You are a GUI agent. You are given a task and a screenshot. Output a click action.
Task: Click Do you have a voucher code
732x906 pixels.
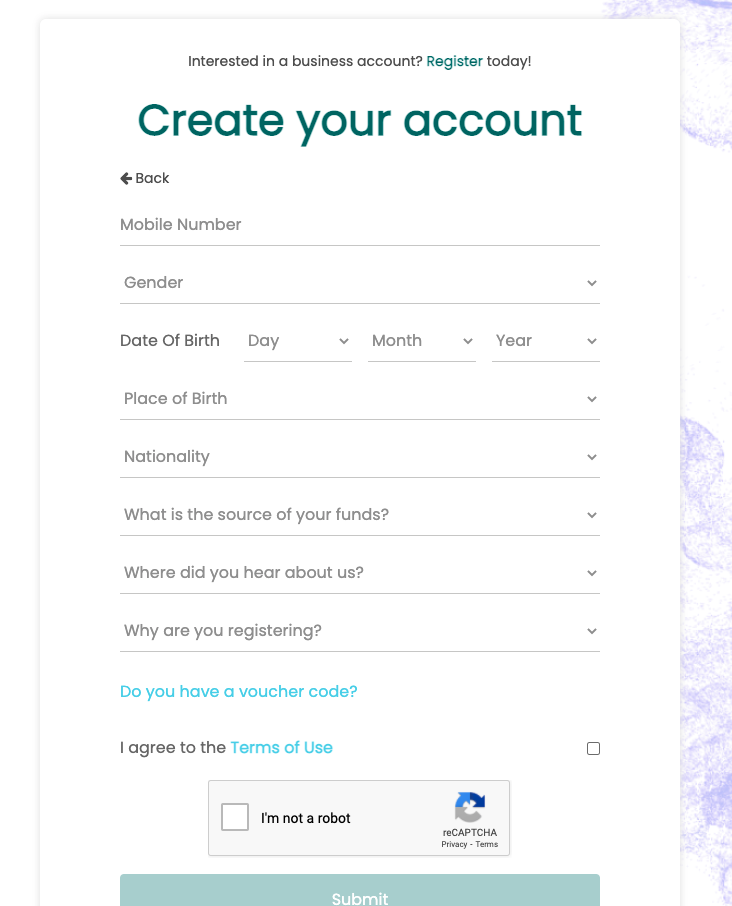click(x=238, y=691)
